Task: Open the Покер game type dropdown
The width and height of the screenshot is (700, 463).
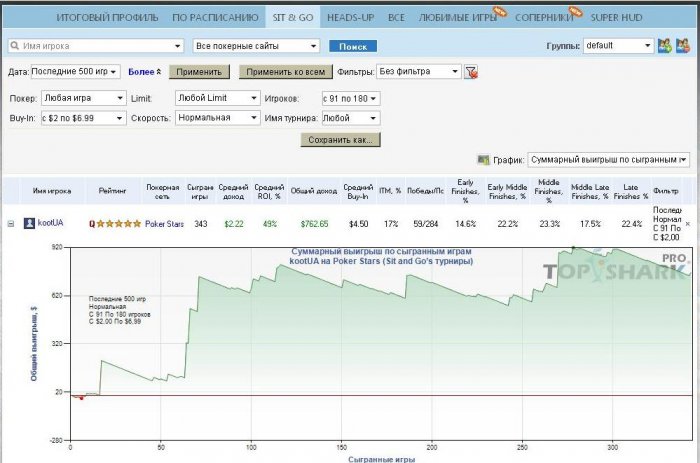Action: pyautogui.click(x=82, y=98)
